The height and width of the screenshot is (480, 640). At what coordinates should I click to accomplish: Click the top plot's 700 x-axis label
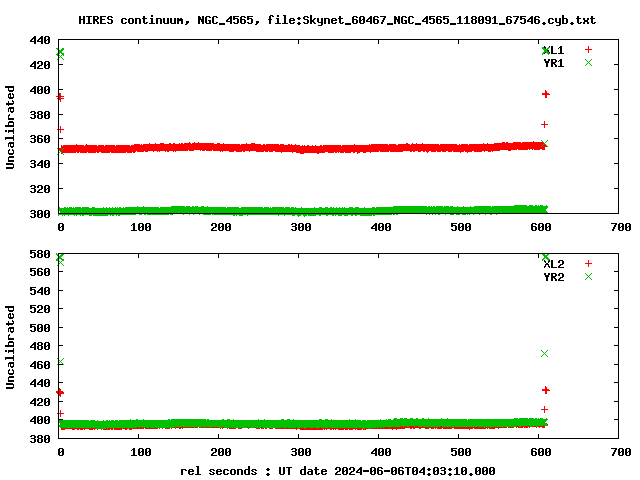coord(621,227)
